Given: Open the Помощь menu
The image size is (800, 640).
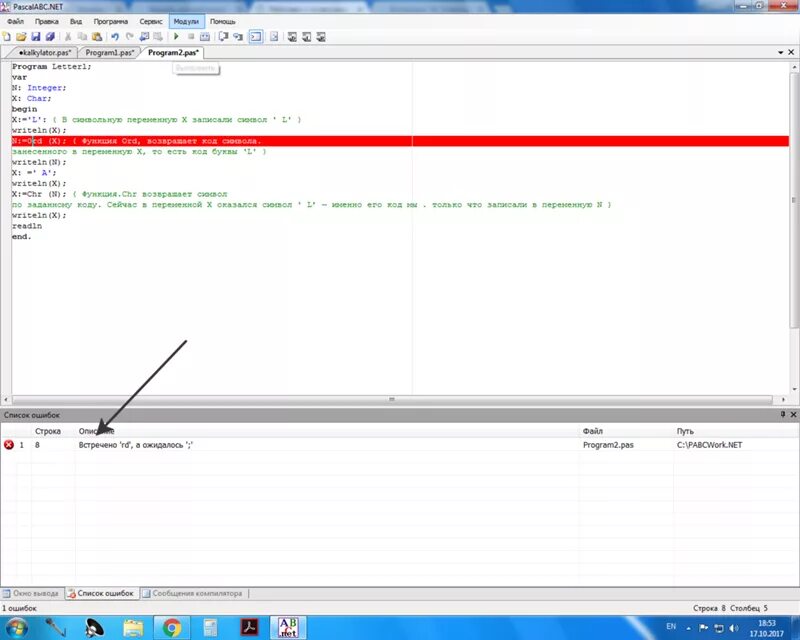Looking at the screenshot, I should 223,21.
